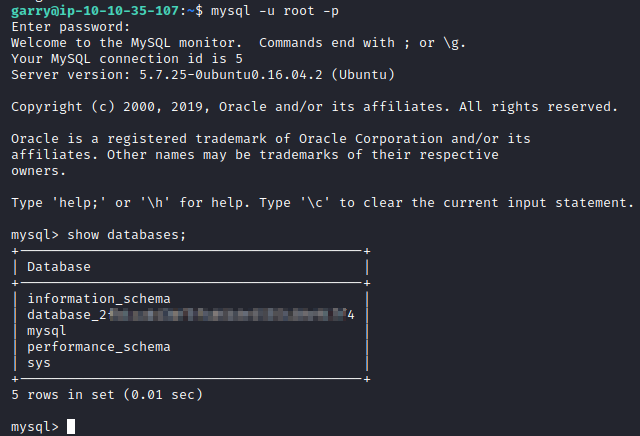Click the 'performance_schema' database row

pyautogui.click(x=99, y=347)
